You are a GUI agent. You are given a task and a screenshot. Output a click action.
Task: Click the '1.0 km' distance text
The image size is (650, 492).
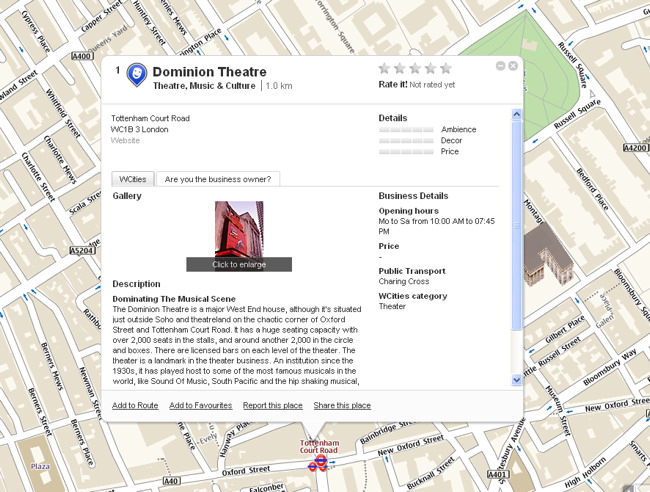[279, 86]
